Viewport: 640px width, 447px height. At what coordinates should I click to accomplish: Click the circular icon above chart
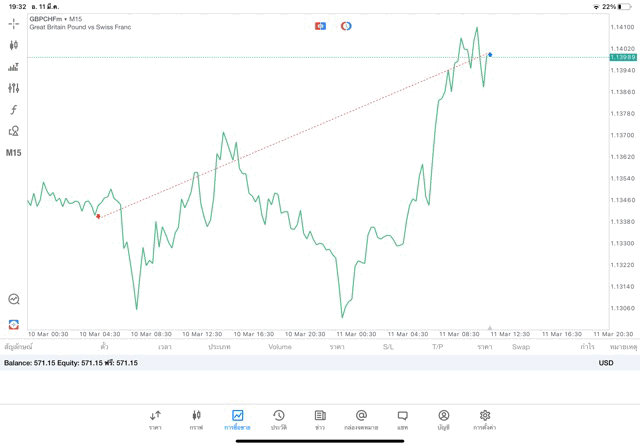coord(346,26)
